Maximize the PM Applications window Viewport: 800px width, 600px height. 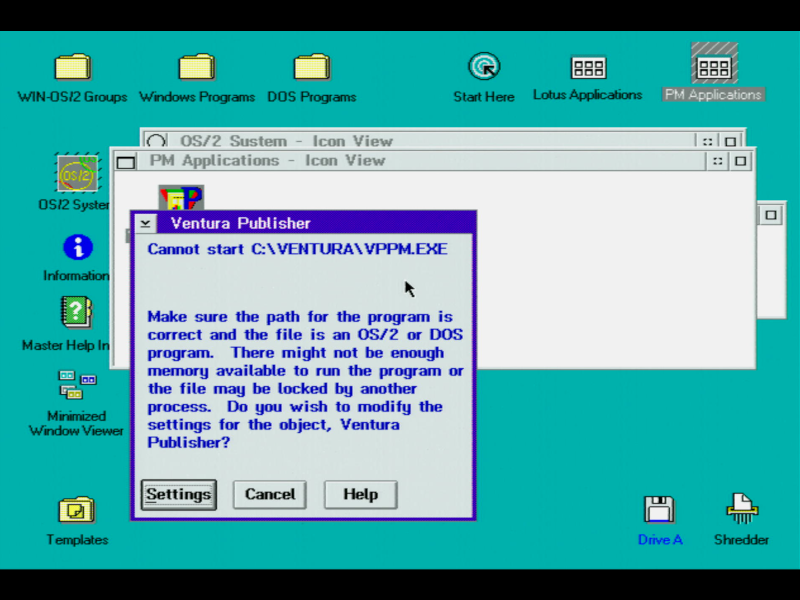pos(740,162)
